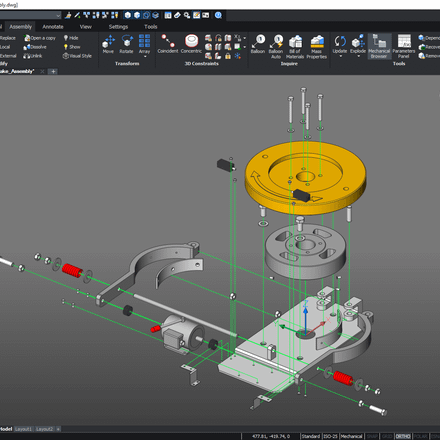Click the Unlink component icon
This screenshot has height=440, width=440.
[x=27, y=56]
